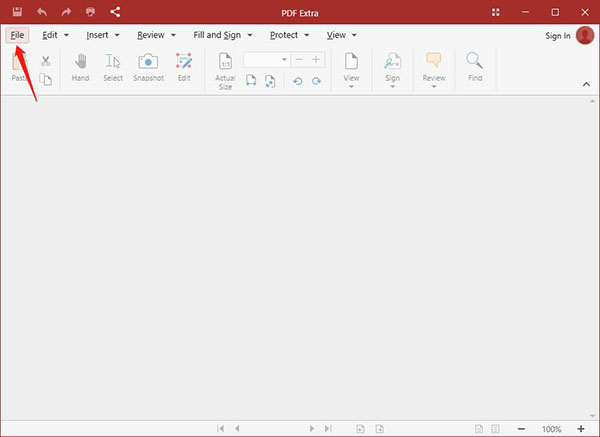Open the Sign tool dropdown
600x437 pixels.
pos(393,70)
